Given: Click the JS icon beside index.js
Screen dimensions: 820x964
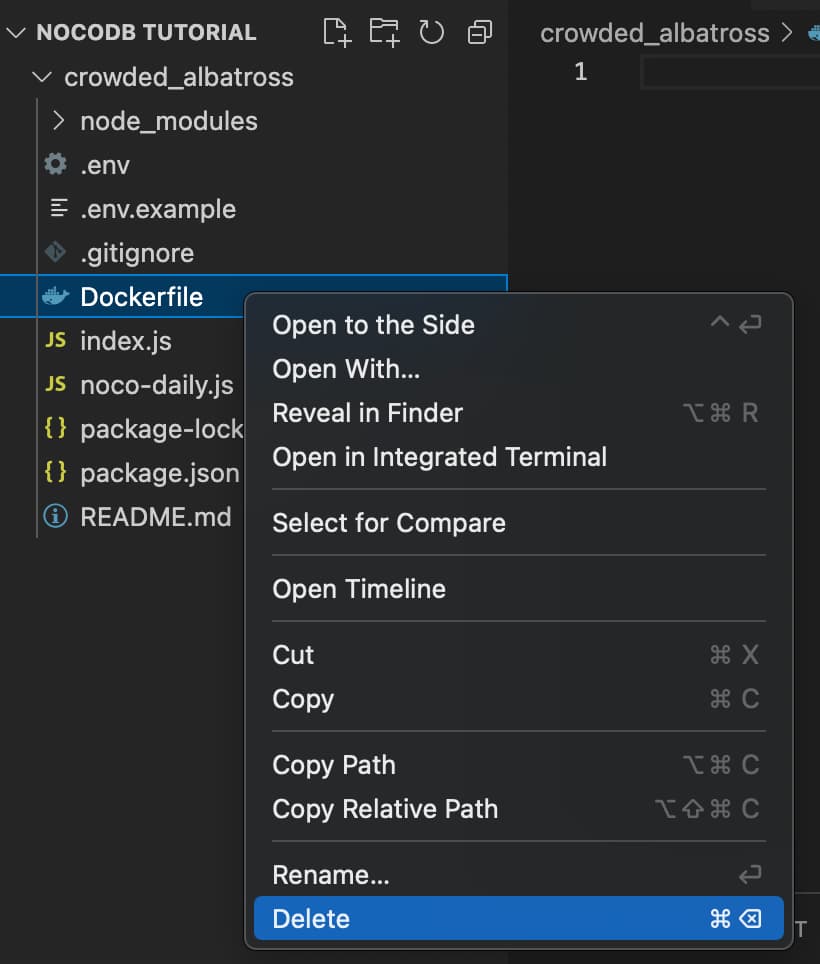Looking at the screenshot, I should click(x=55, y=340).
